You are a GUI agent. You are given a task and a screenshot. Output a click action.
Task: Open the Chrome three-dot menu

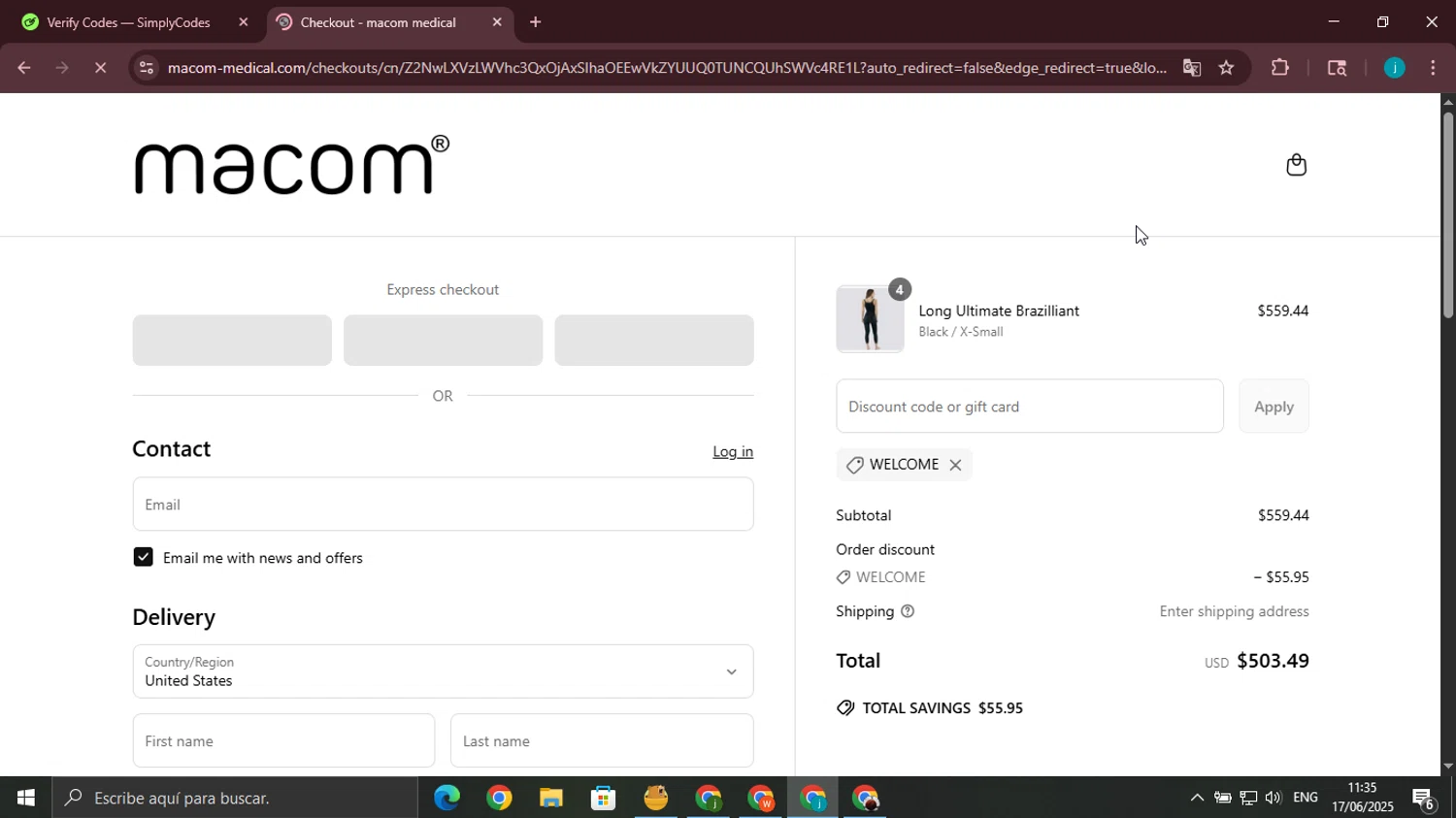tap(1434, 68)
